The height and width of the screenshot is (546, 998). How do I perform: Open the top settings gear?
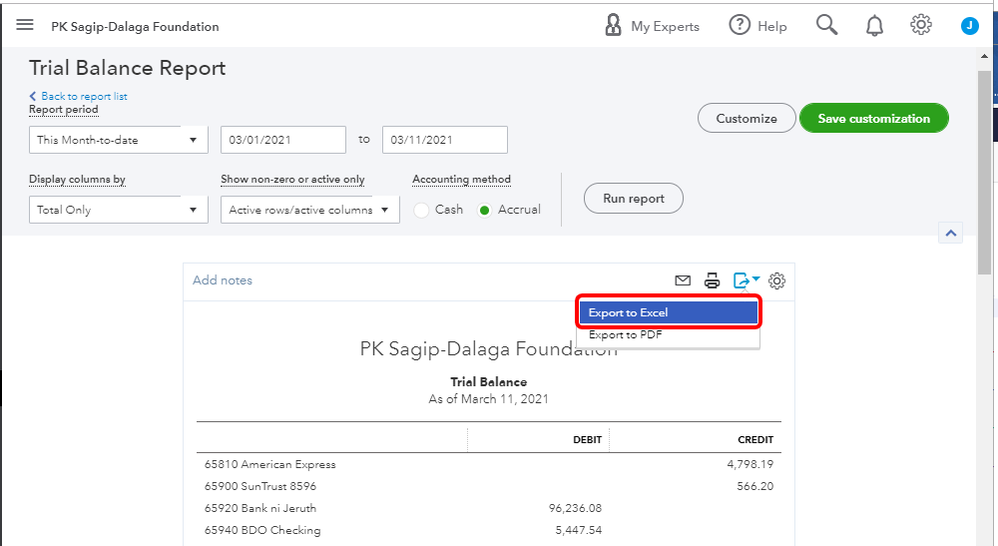click(921, 26)
